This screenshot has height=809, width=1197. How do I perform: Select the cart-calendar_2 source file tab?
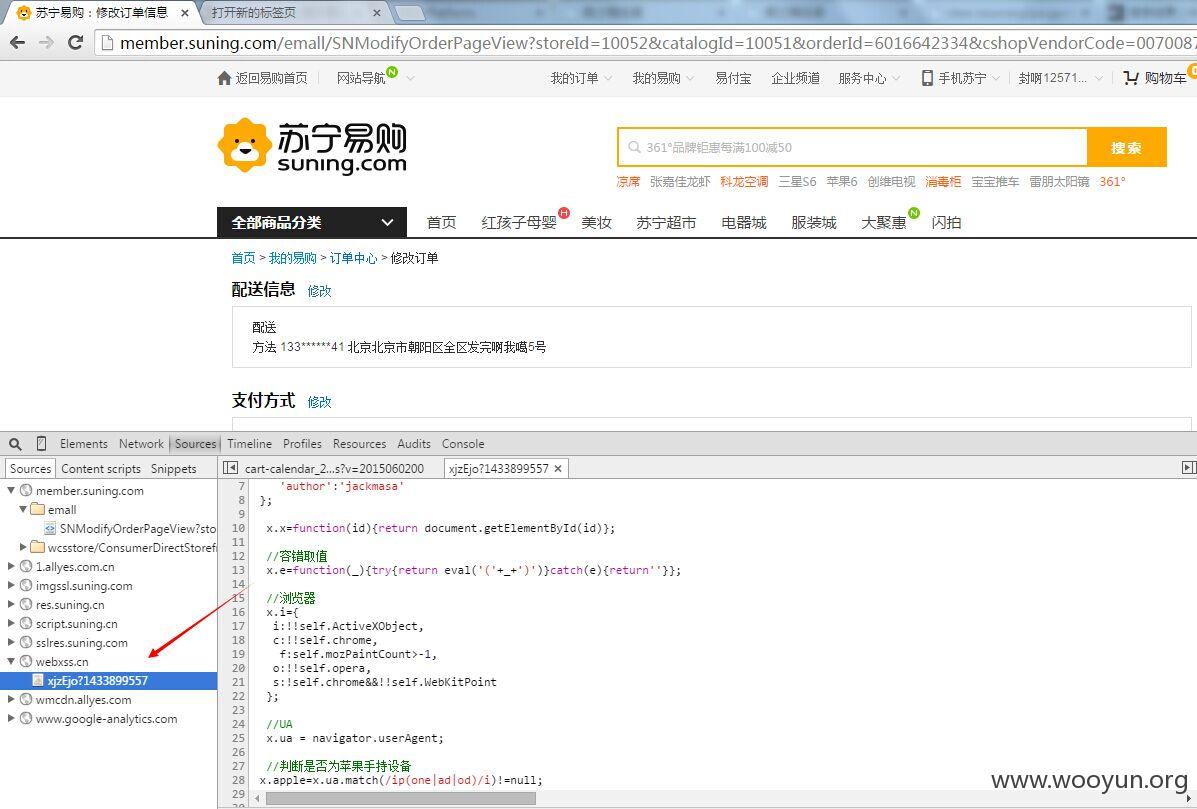tap(334, 469)
